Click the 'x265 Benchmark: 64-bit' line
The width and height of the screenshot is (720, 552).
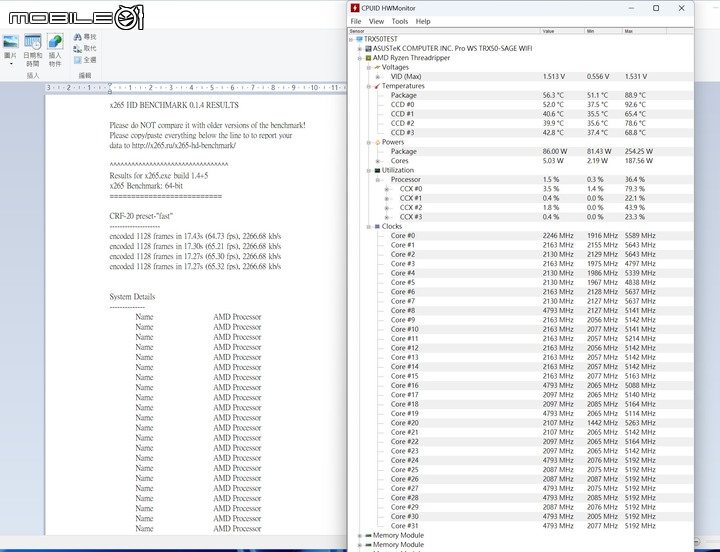coord(146,186)
